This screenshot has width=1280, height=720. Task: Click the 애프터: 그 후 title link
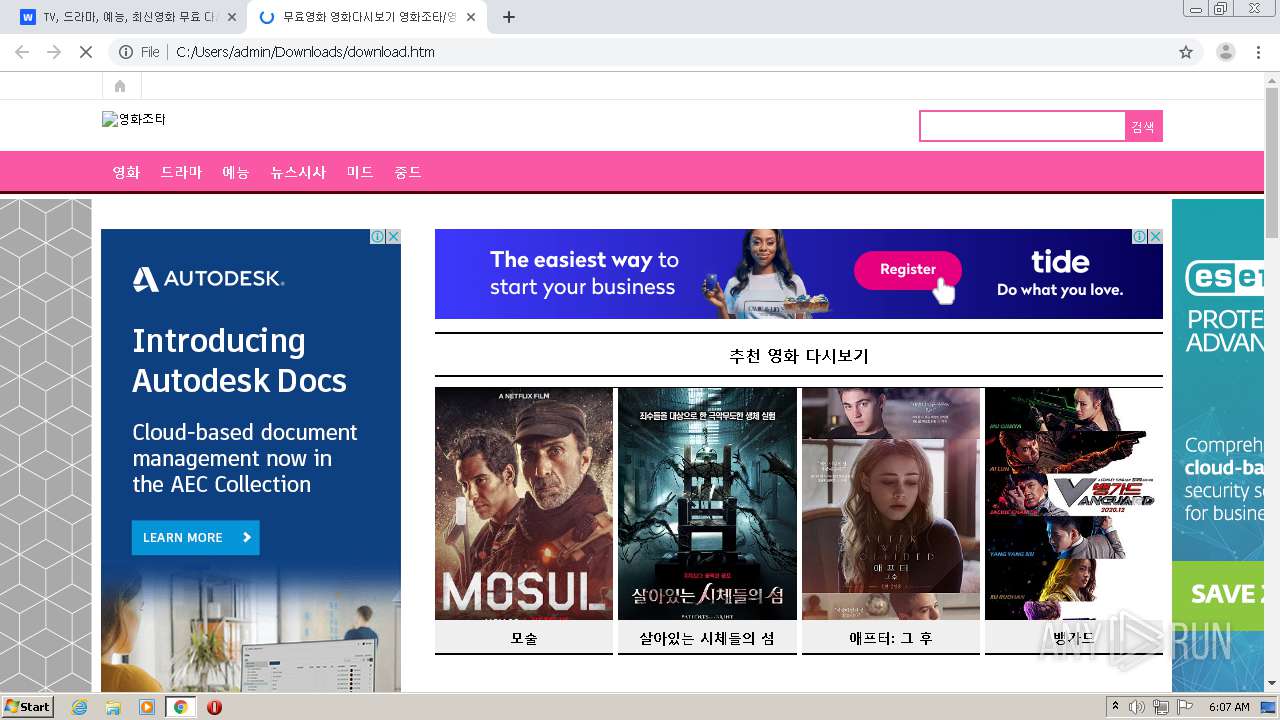click(891, 638)
